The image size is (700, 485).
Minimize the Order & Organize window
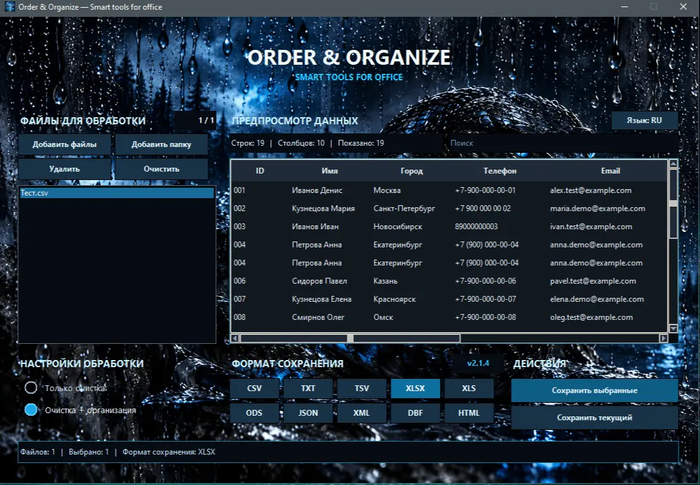tap(625, 7)
